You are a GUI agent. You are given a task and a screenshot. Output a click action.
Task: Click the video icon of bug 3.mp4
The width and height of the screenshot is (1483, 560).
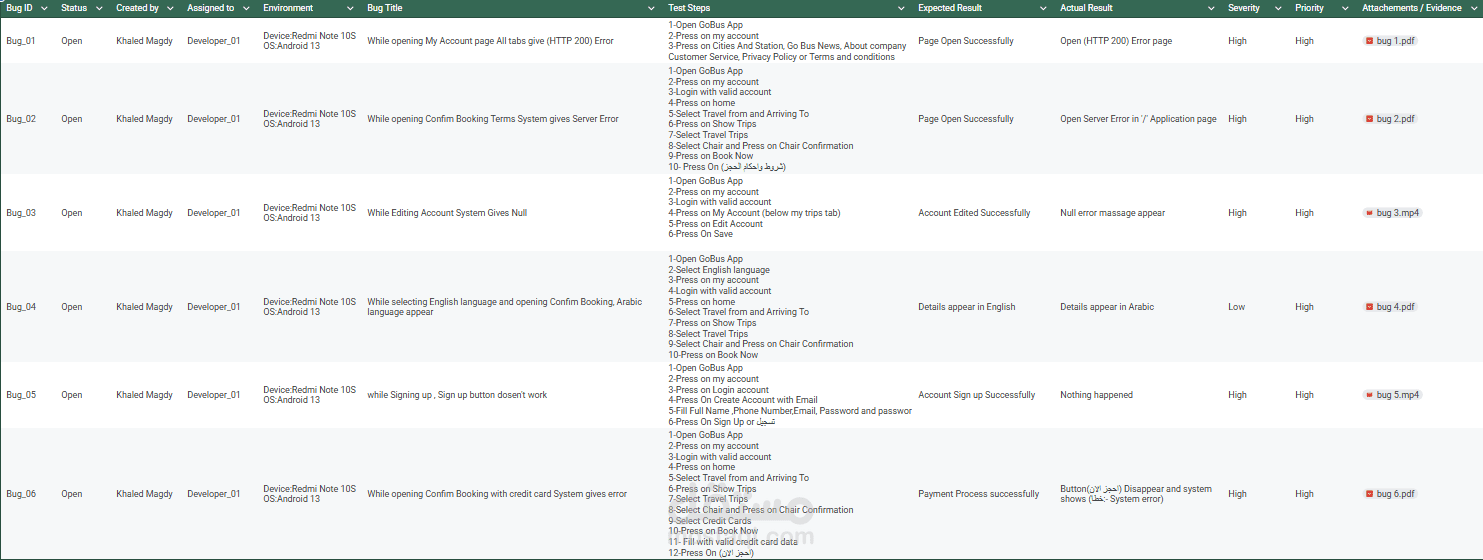(x=1369, y=213)
